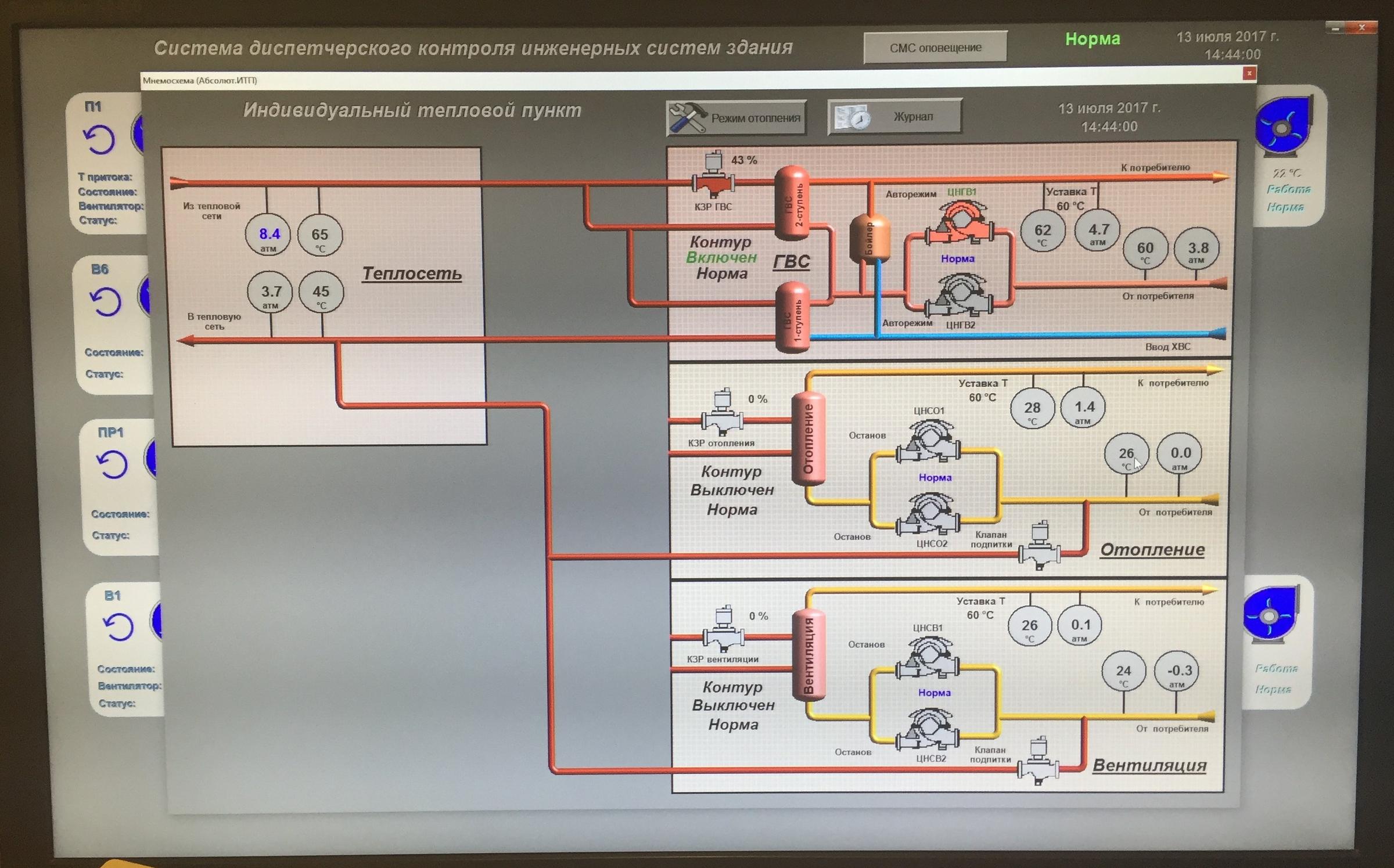Expand the В6 panel on left sidebar
The width and height of the screenshot is (1394, 868).
[x=93, y=265]
